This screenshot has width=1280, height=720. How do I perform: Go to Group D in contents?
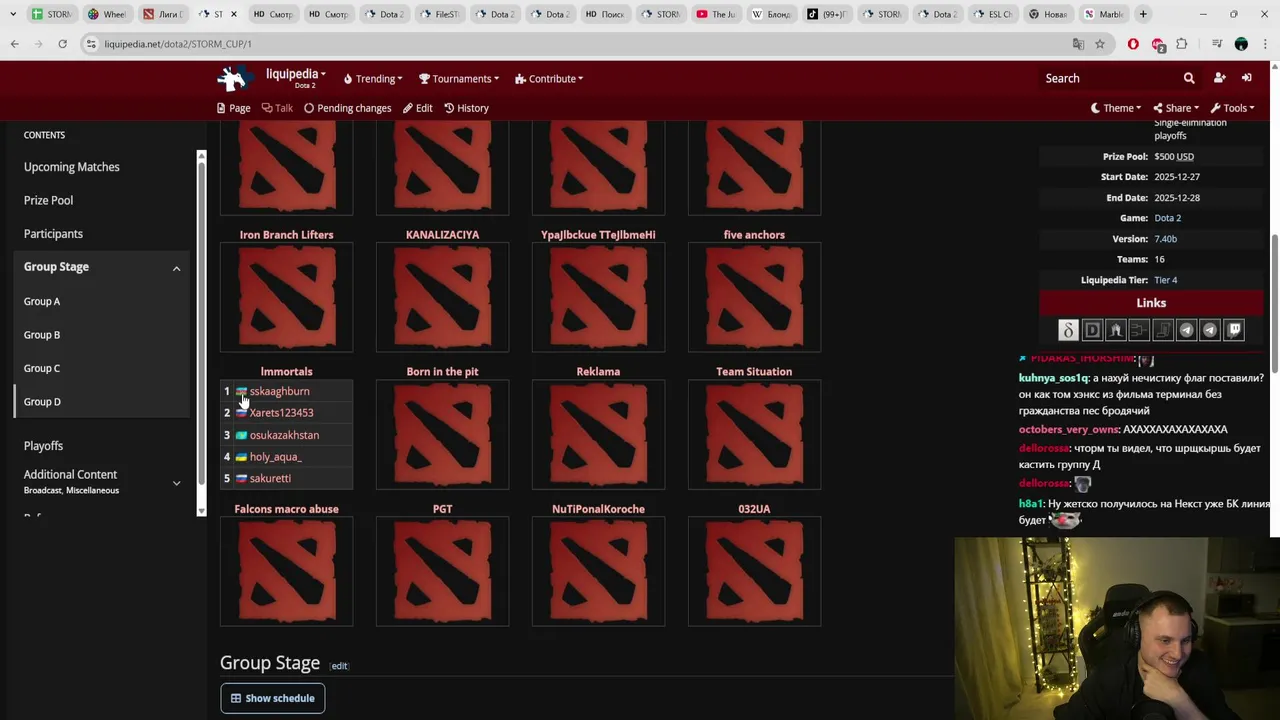click(42, 402)
